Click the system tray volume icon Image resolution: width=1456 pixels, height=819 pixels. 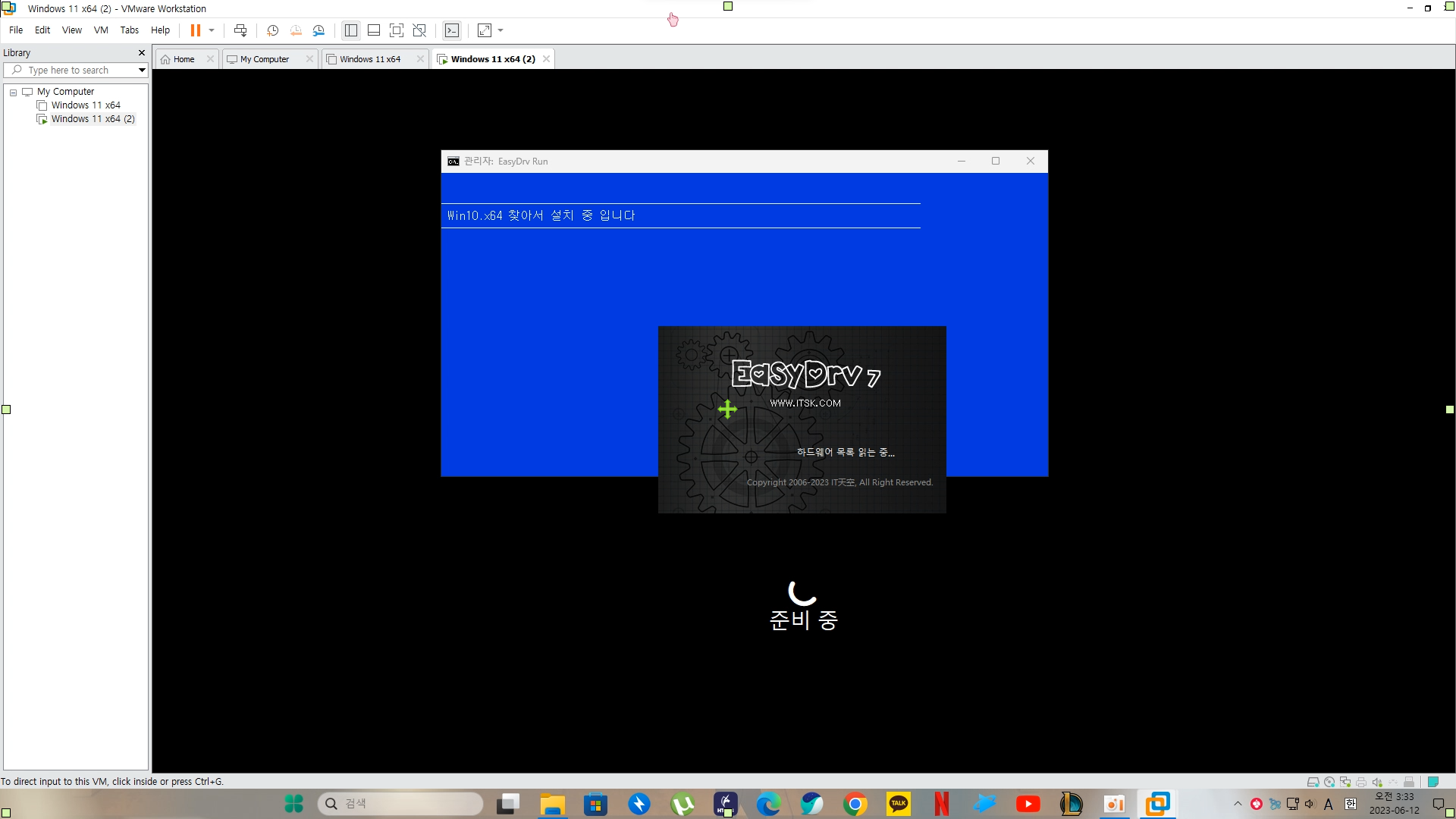(1310, 804)
